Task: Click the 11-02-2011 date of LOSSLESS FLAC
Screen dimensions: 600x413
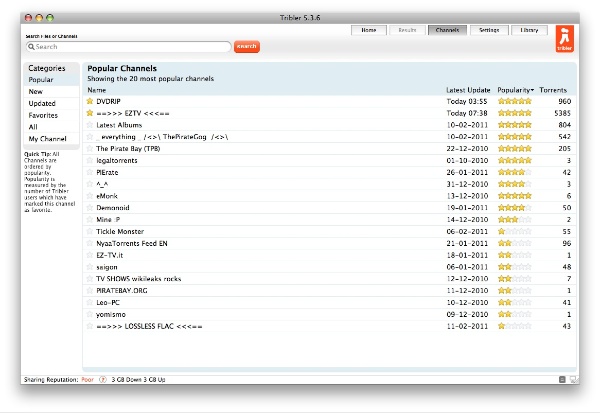Action: pos(467,326)
